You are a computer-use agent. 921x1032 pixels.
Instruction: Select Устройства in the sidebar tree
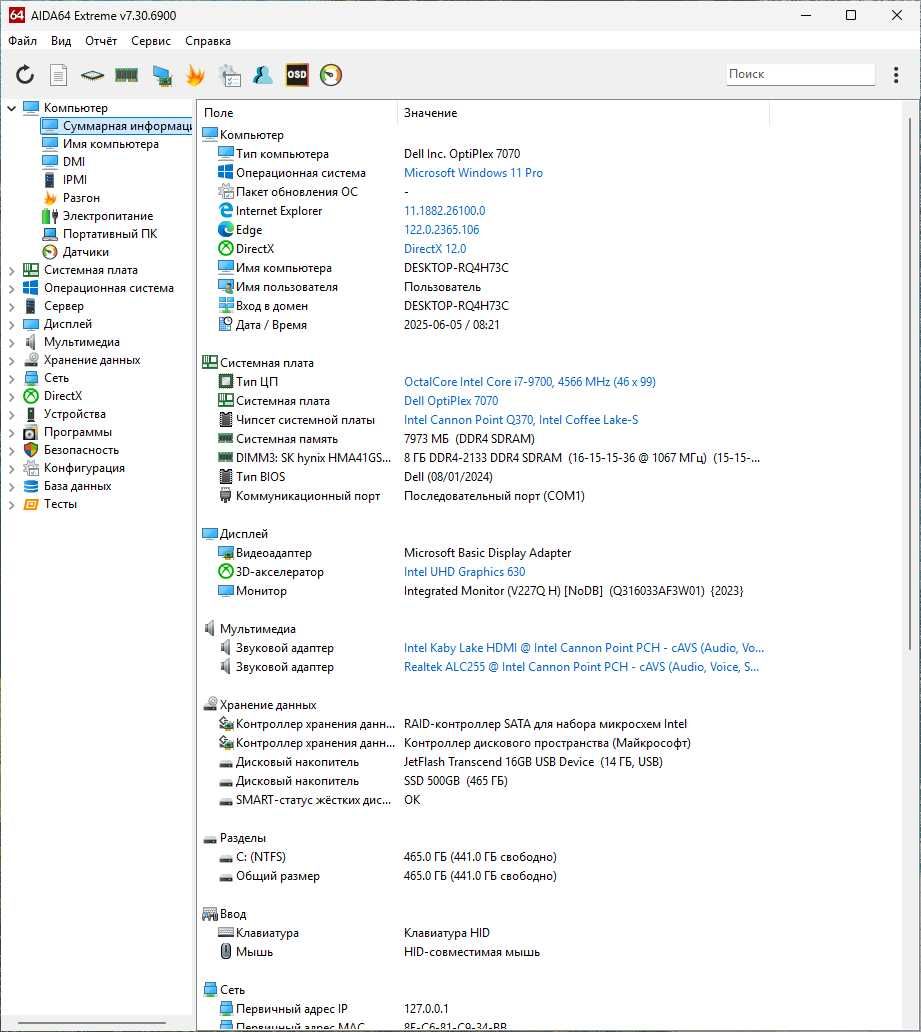coord(74,414)
